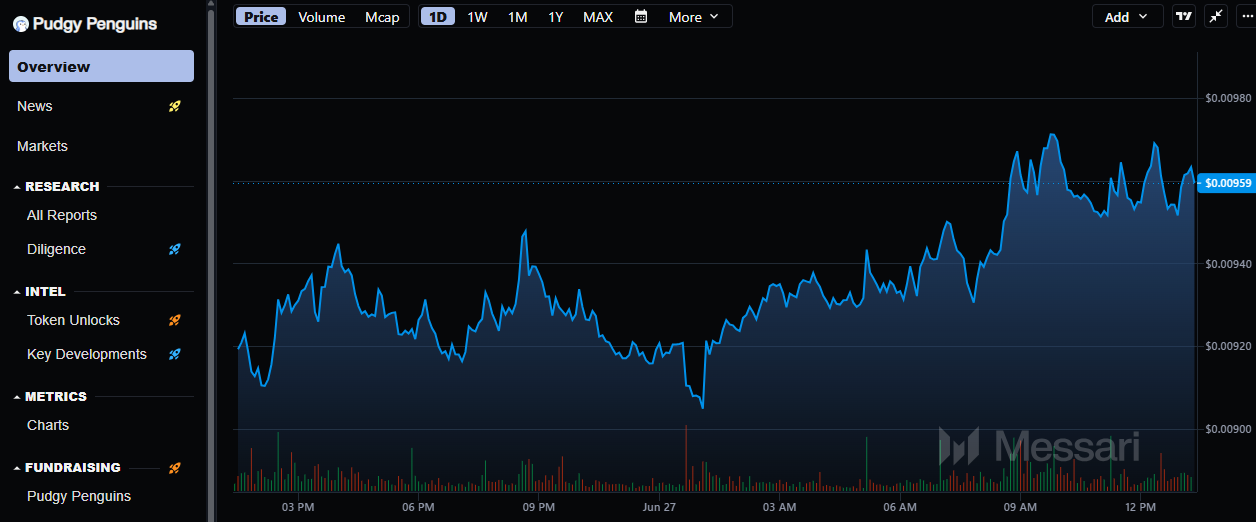
Task: Open the Diligence page
Action: [56, 249]
